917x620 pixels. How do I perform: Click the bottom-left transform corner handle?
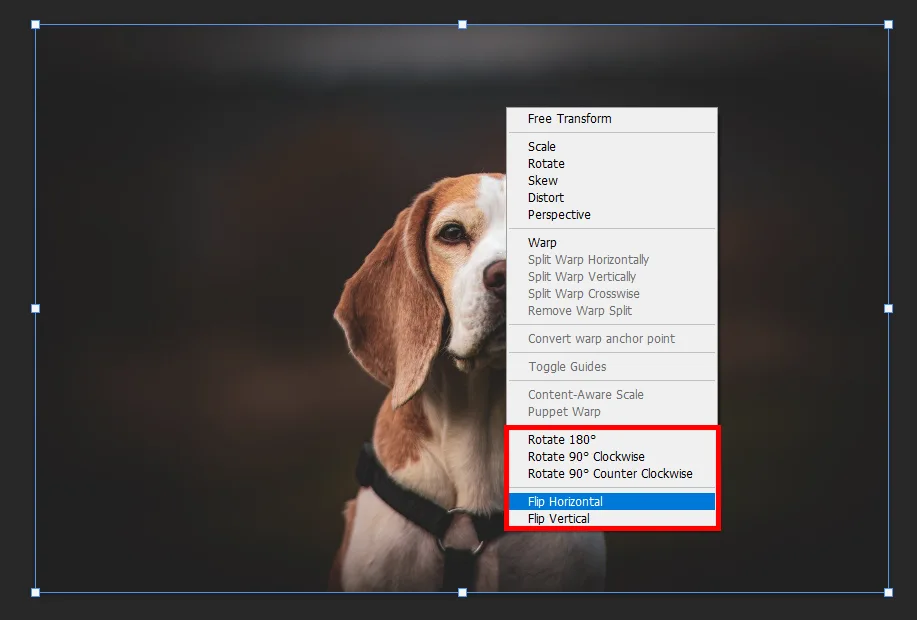36,593
